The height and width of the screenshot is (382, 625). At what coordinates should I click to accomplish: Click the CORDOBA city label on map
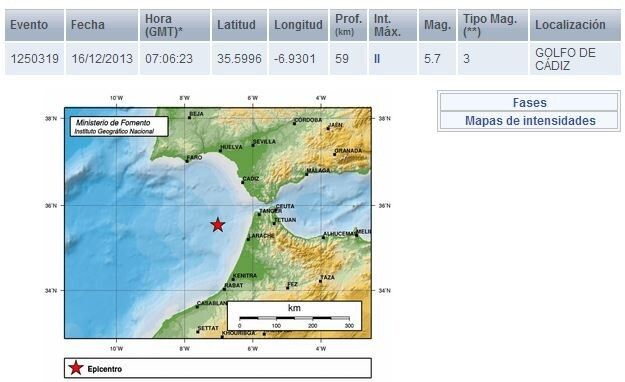pyautogui.click(x=308, y=120)
